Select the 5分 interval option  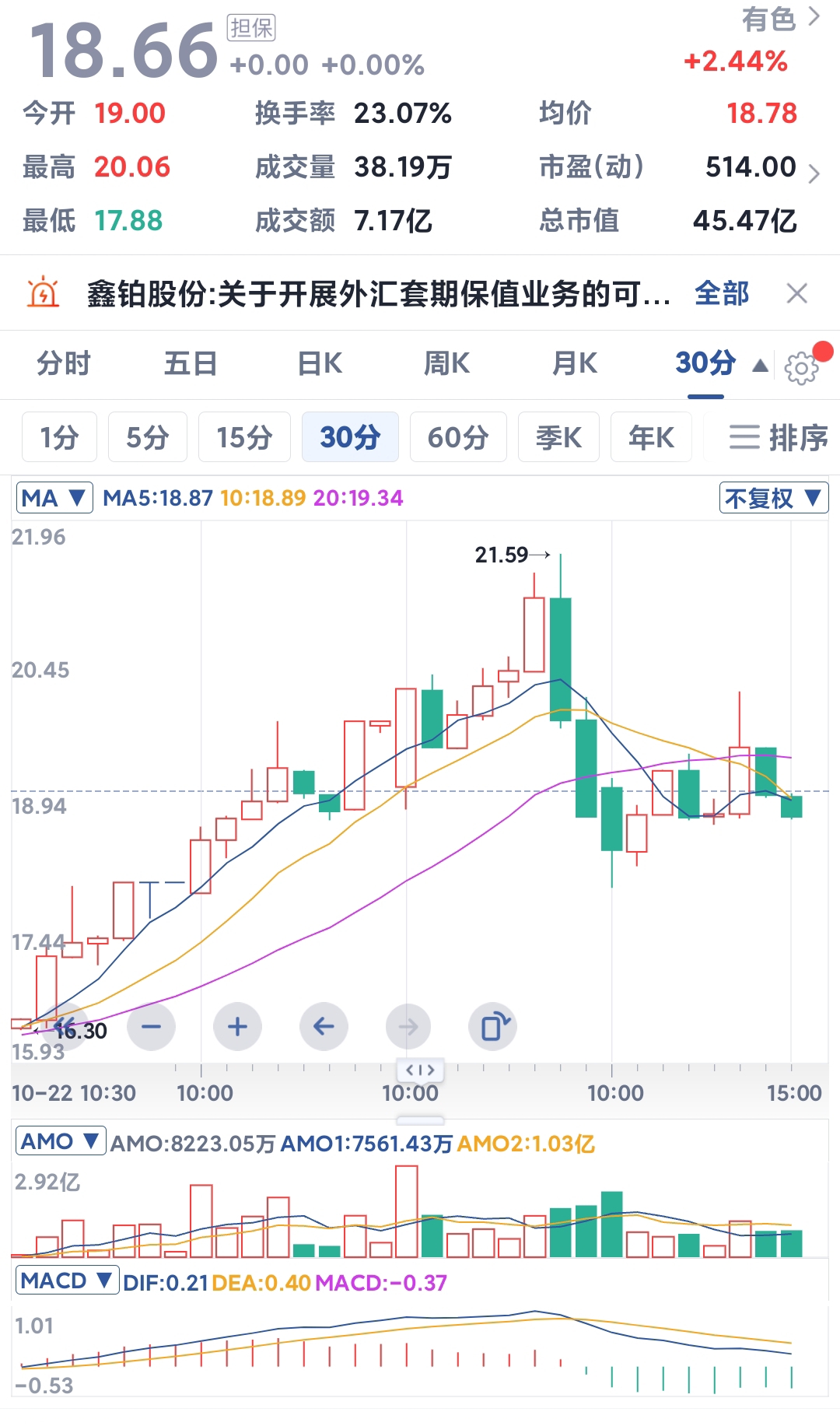point(148,437)
